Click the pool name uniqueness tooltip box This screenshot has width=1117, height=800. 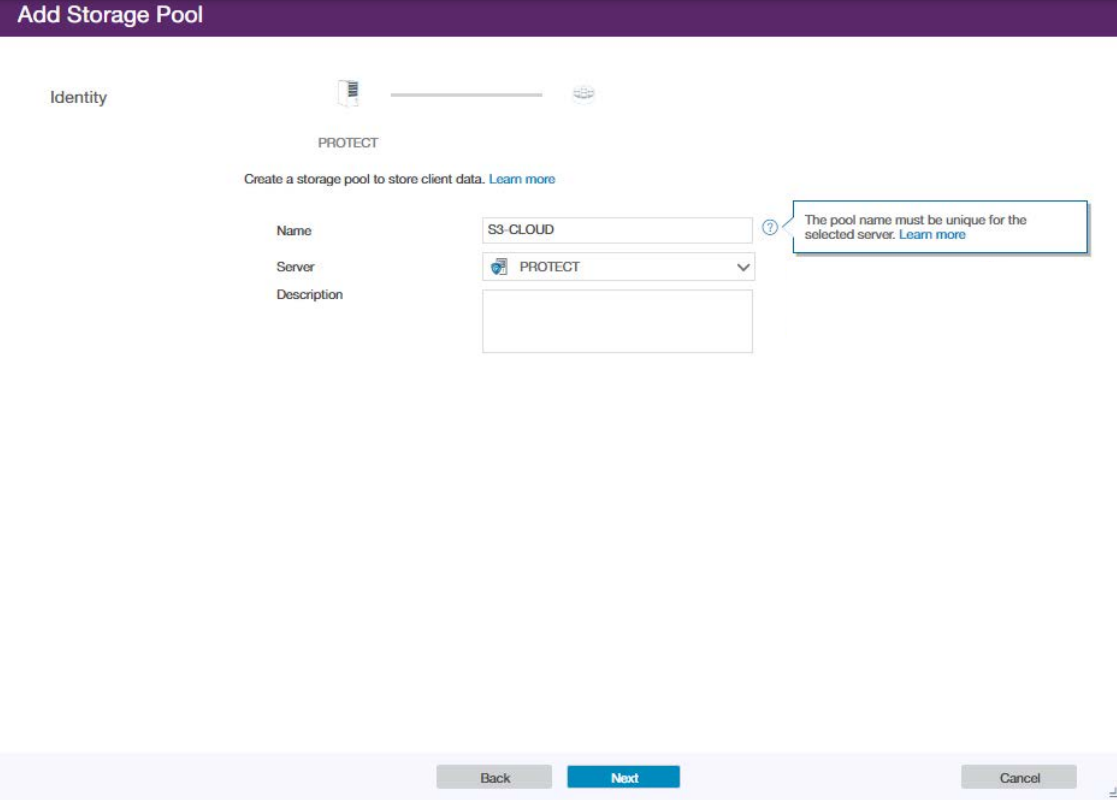(940, 227)
